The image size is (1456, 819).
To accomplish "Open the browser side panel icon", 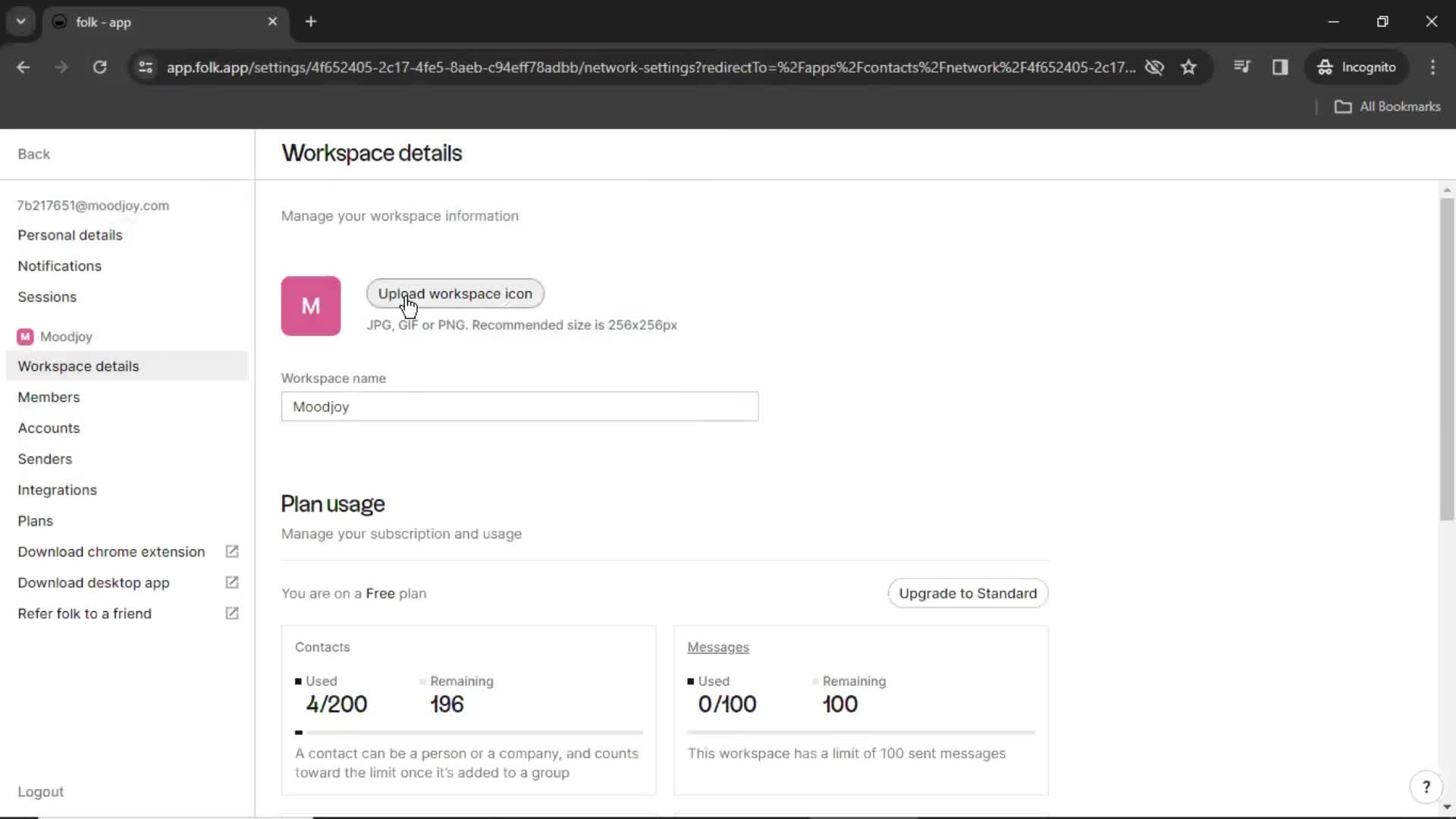I will [1280, 67].
